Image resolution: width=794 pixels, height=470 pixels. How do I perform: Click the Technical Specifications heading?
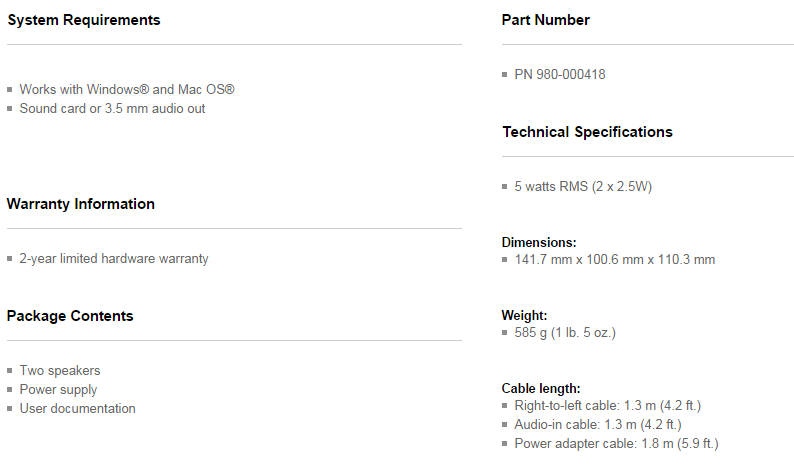[x=587, y=132]
